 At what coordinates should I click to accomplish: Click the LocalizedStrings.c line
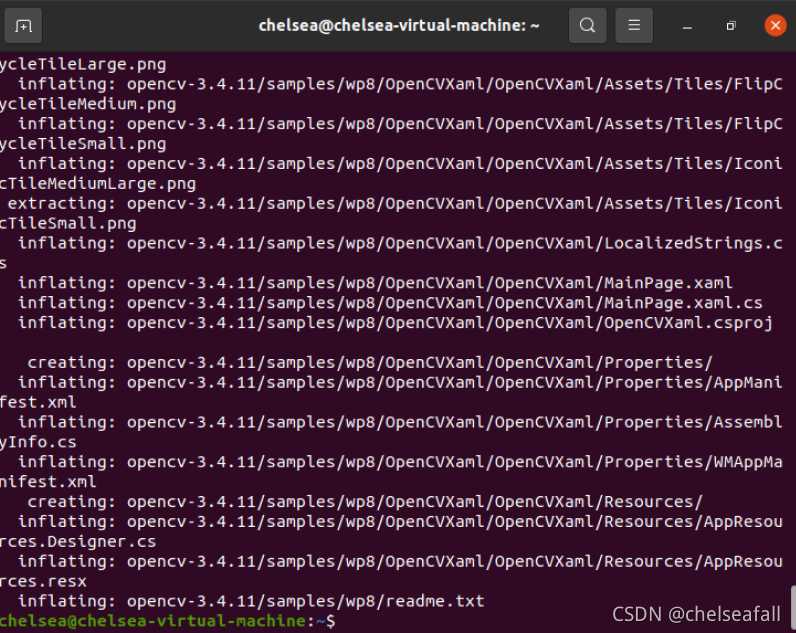[x=401, y=243]
